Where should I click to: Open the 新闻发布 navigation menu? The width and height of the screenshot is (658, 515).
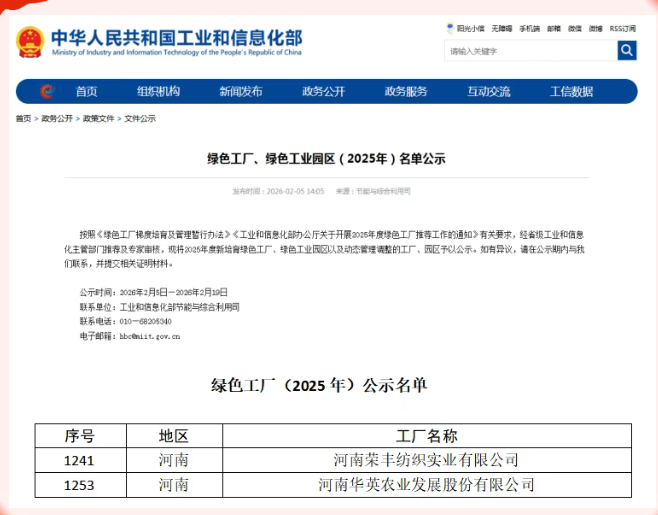[x=241, y=92]
